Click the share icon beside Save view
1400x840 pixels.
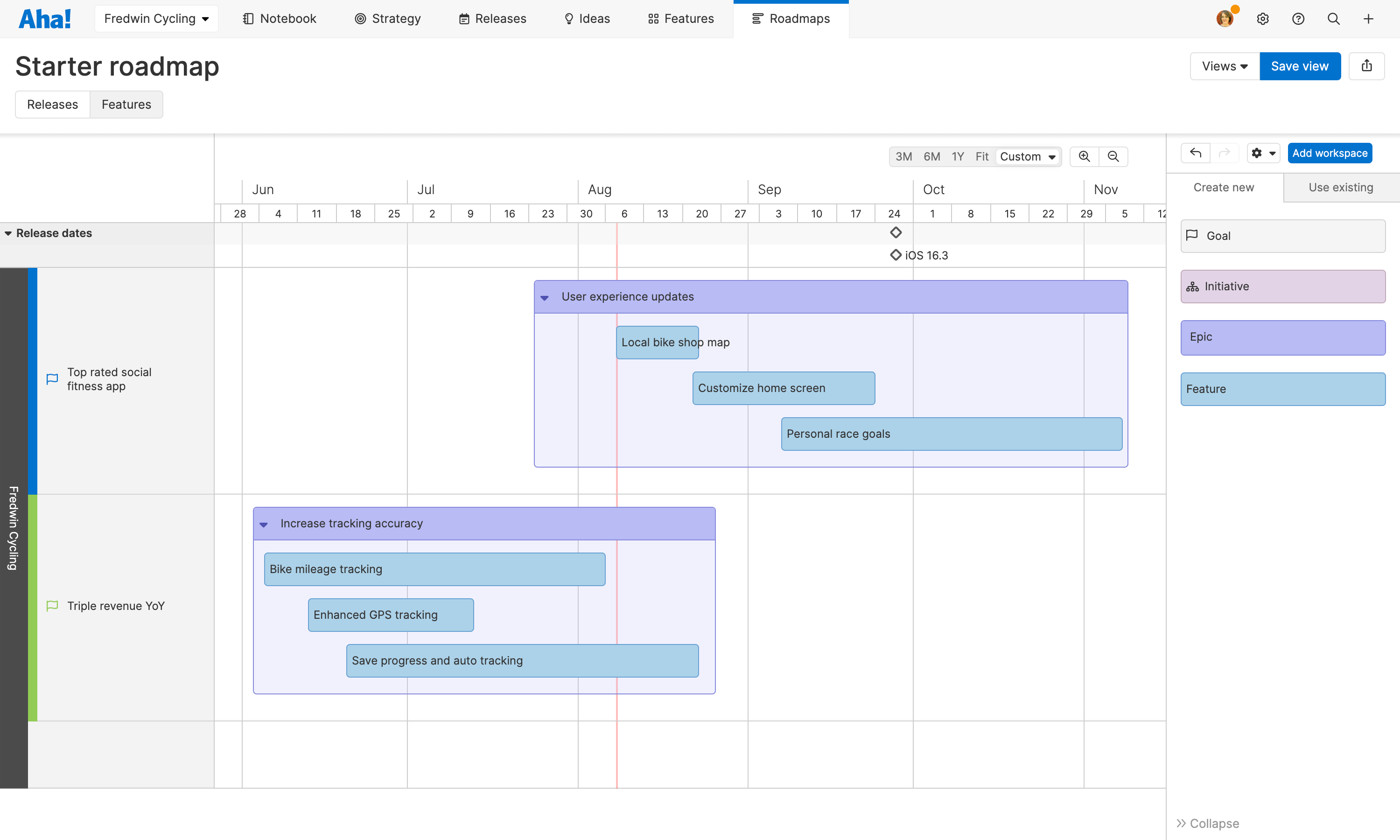click(1367, 66)
